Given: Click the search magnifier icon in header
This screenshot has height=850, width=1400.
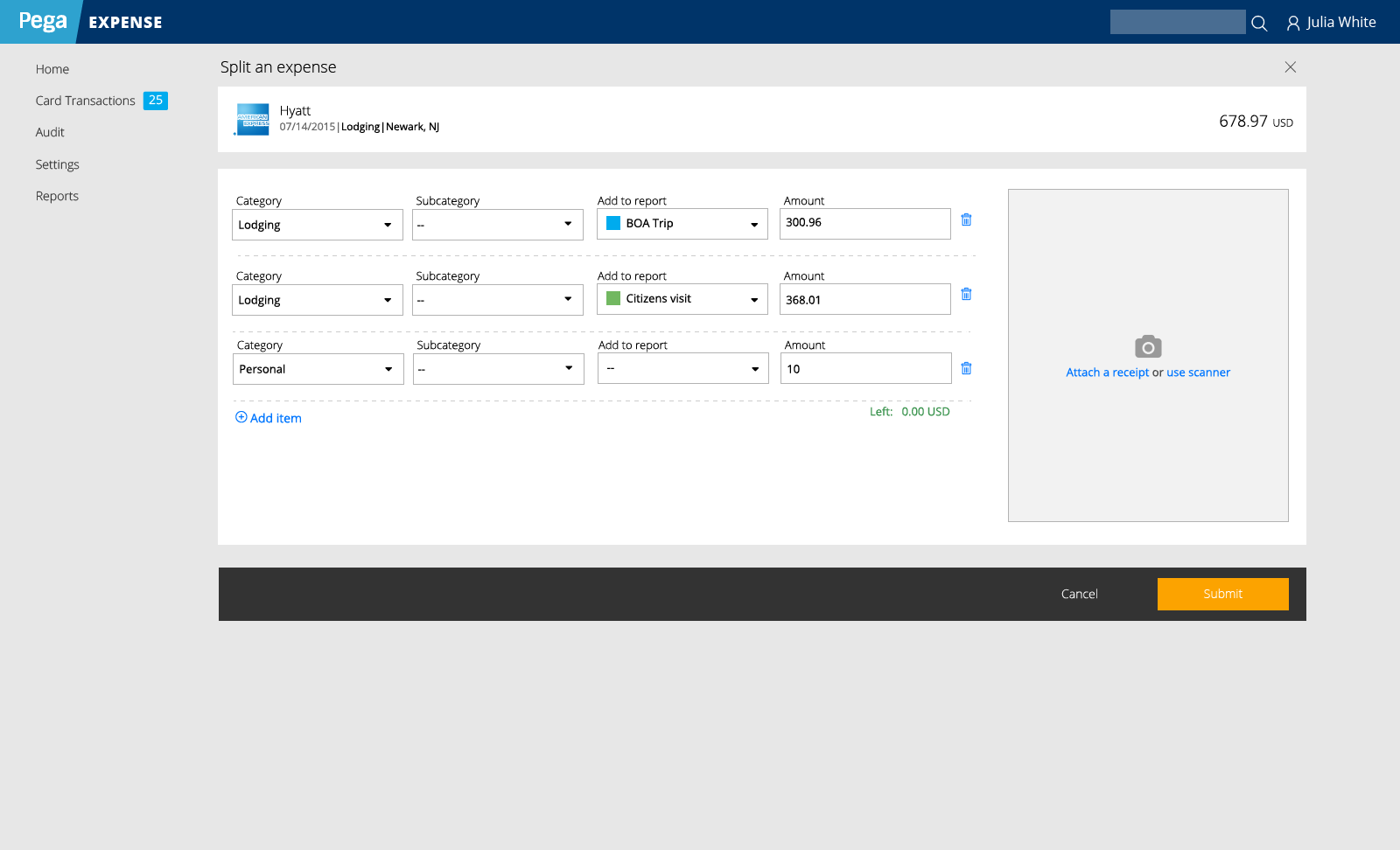Looking at the screenshot, I should click(1259, 24).
